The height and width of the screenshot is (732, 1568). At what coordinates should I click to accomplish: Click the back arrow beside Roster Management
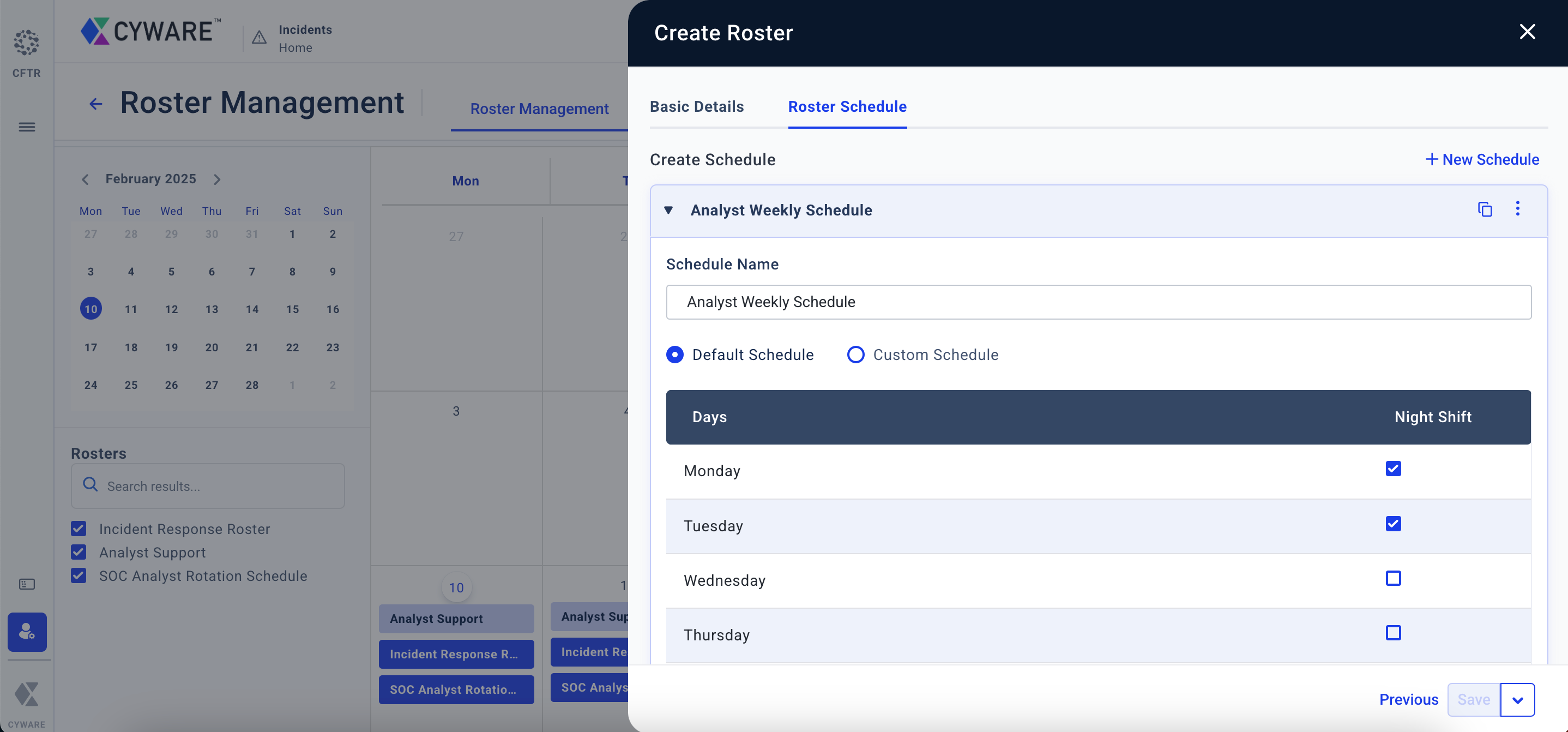(x=95, y=104)
